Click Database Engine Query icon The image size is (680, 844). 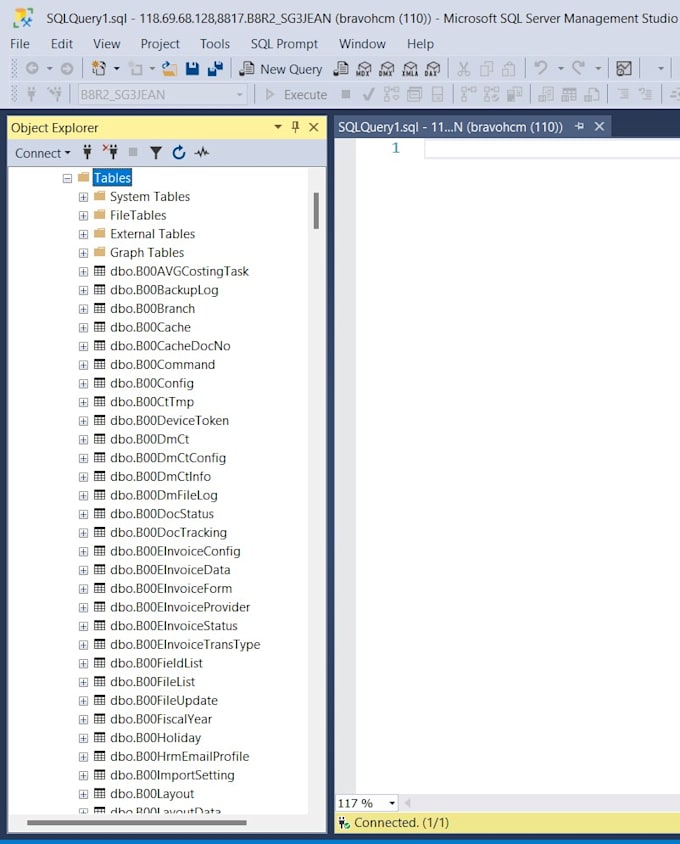click(x=341, y=69)
